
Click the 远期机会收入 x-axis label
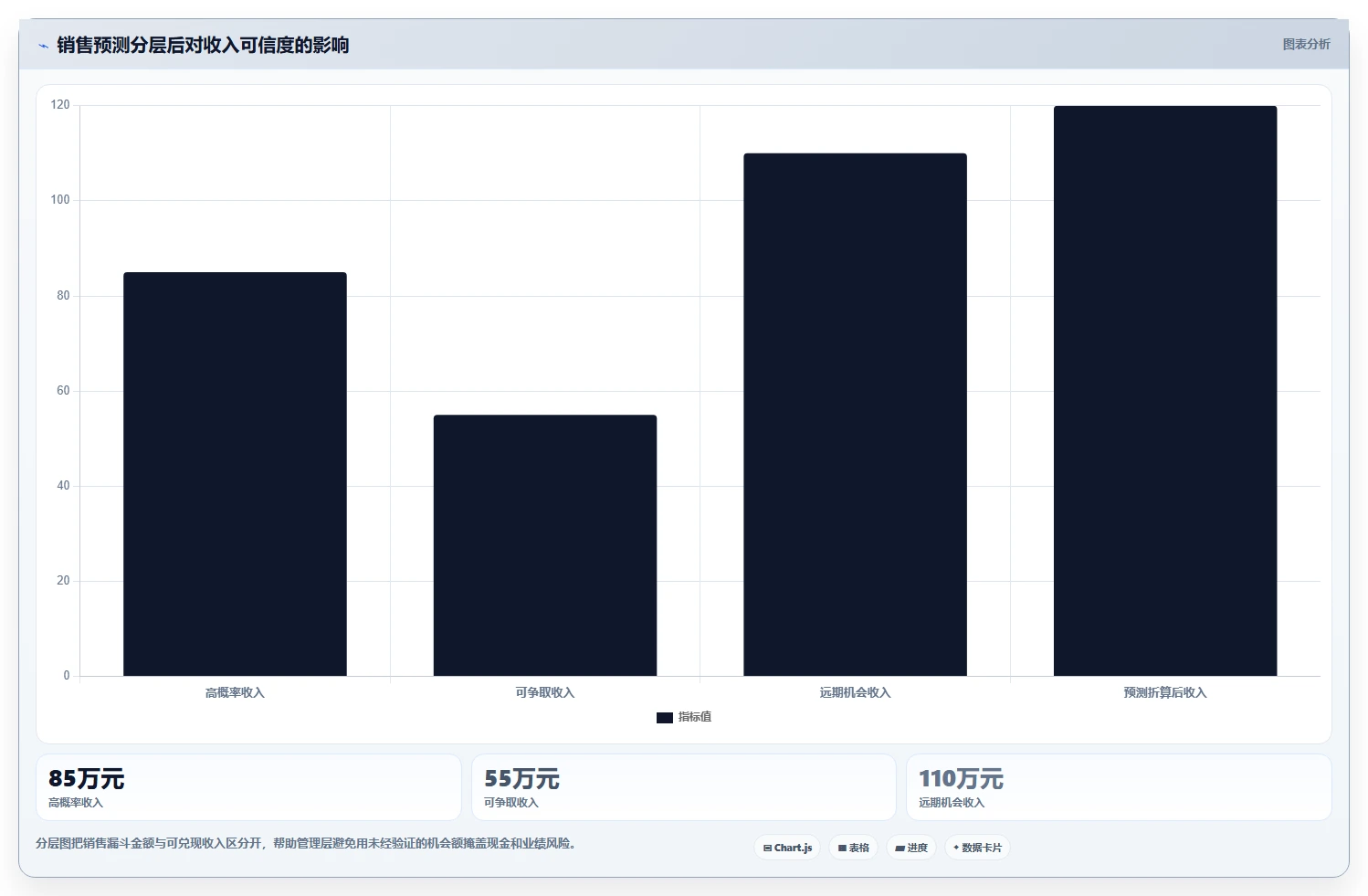click(x=855, y=692)
